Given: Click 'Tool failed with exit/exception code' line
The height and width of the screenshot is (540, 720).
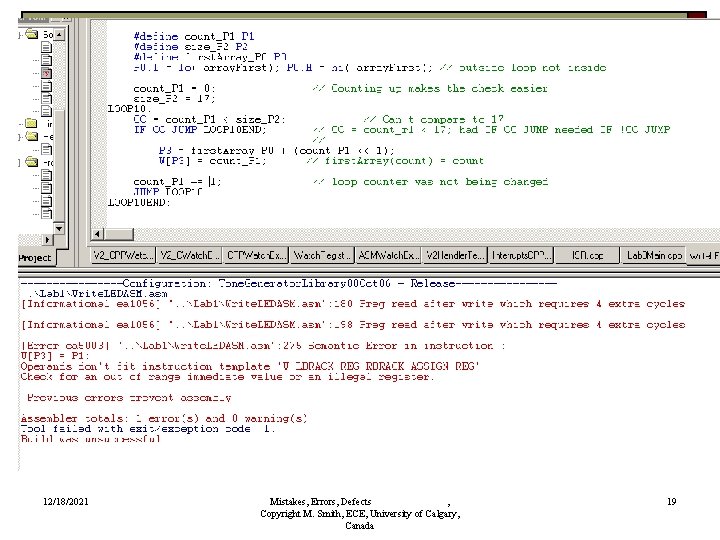Looking at the screenshot, I should coord(147,429).
